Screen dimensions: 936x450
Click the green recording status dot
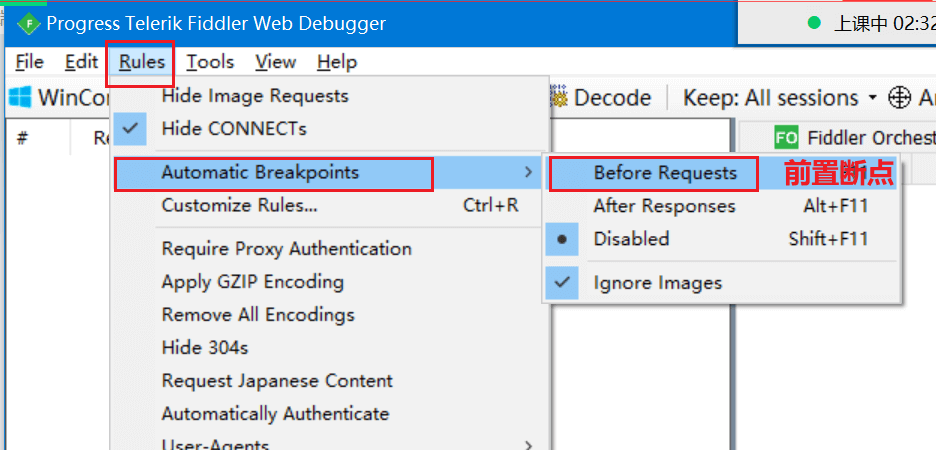coord(814,23)
